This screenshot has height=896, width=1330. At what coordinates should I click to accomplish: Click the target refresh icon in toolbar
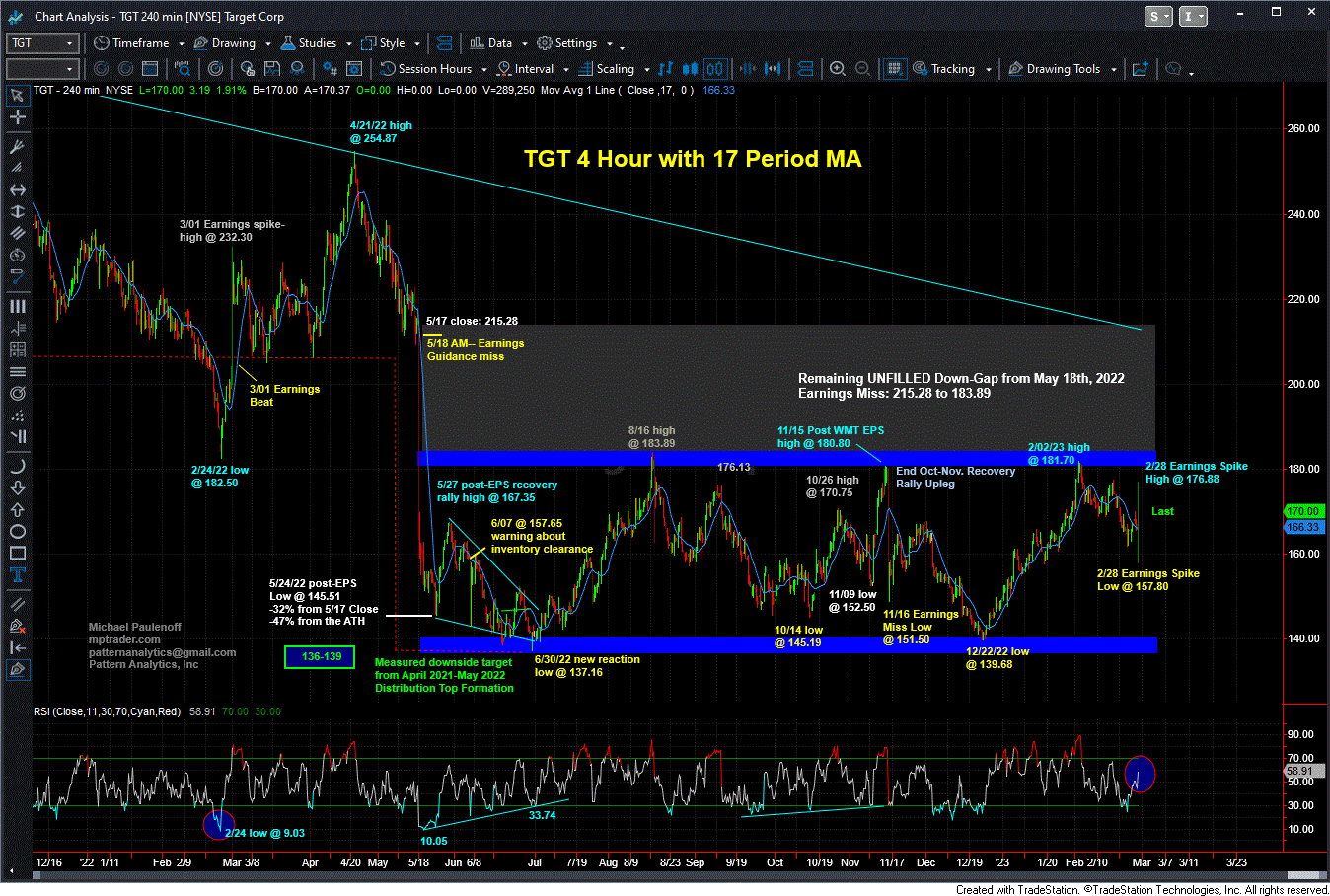click(x=216, y=69)
